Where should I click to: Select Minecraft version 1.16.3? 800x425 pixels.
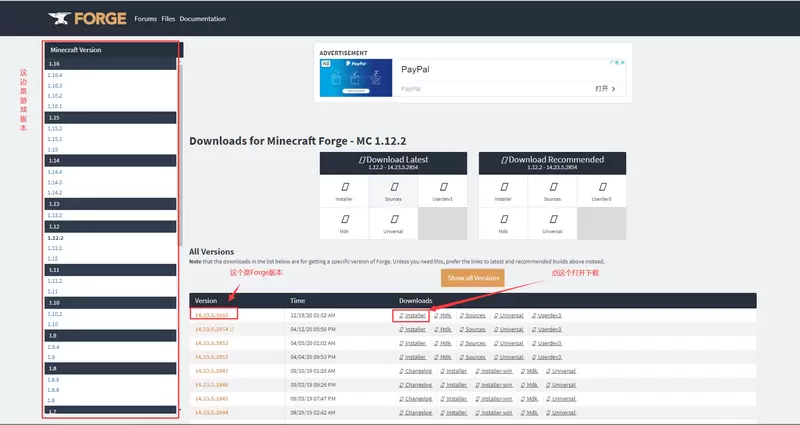[x=55, y=86]
